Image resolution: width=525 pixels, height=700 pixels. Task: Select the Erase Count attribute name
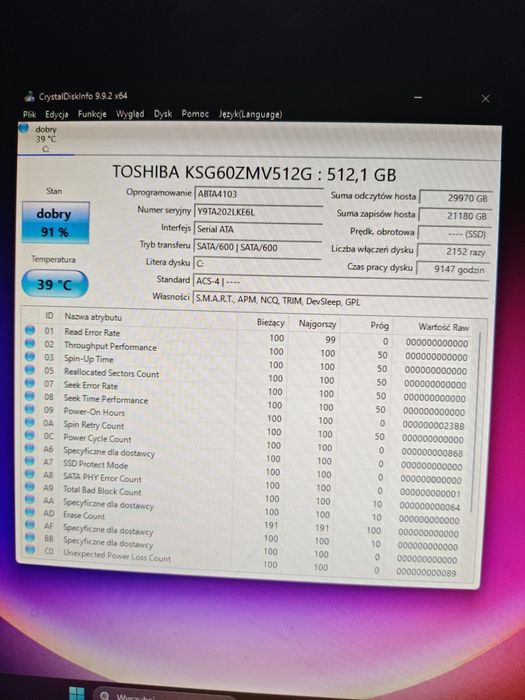click(x=83, y=515)
